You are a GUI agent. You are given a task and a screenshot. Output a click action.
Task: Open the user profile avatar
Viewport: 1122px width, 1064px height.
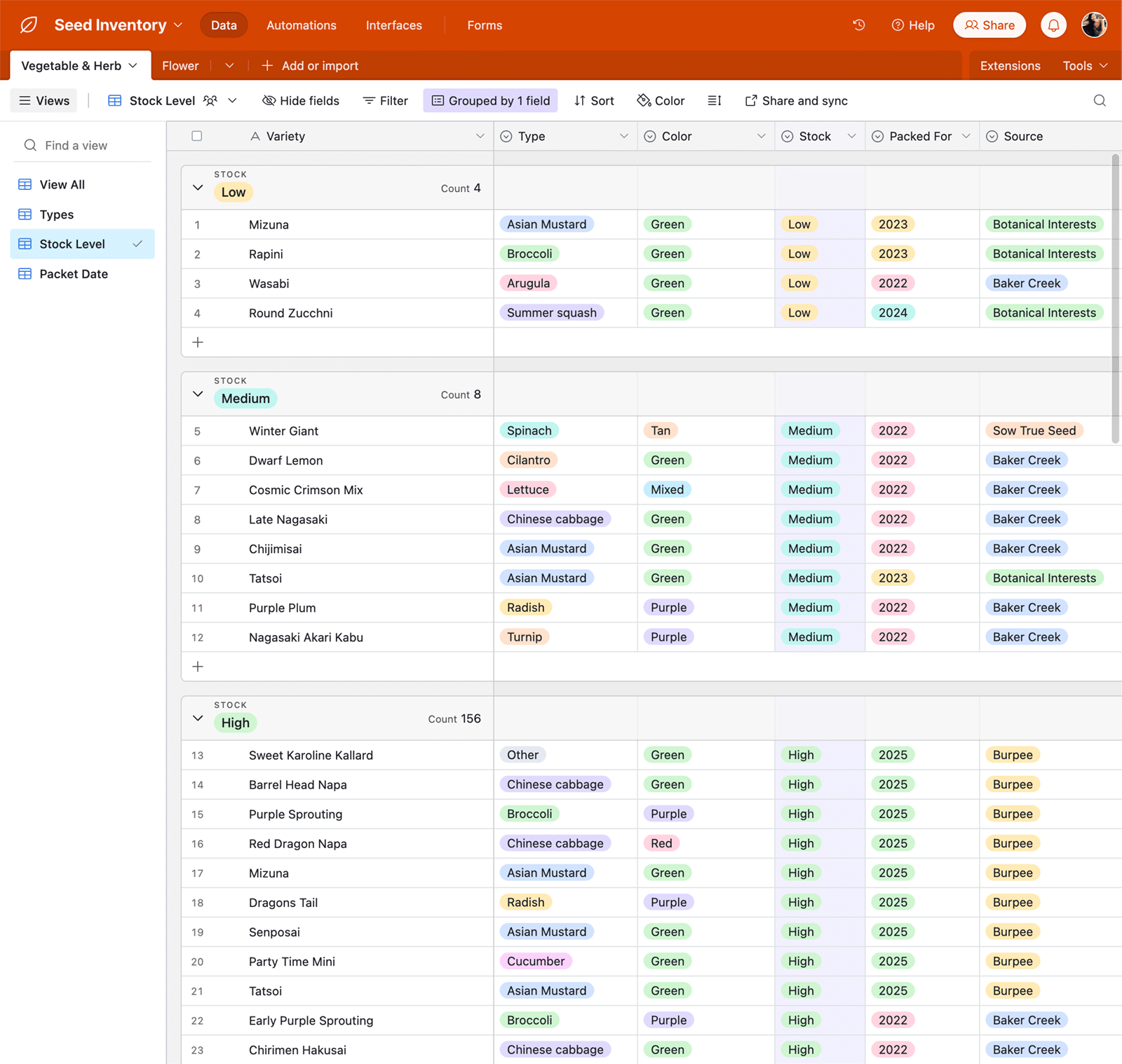click(1093, 25)
